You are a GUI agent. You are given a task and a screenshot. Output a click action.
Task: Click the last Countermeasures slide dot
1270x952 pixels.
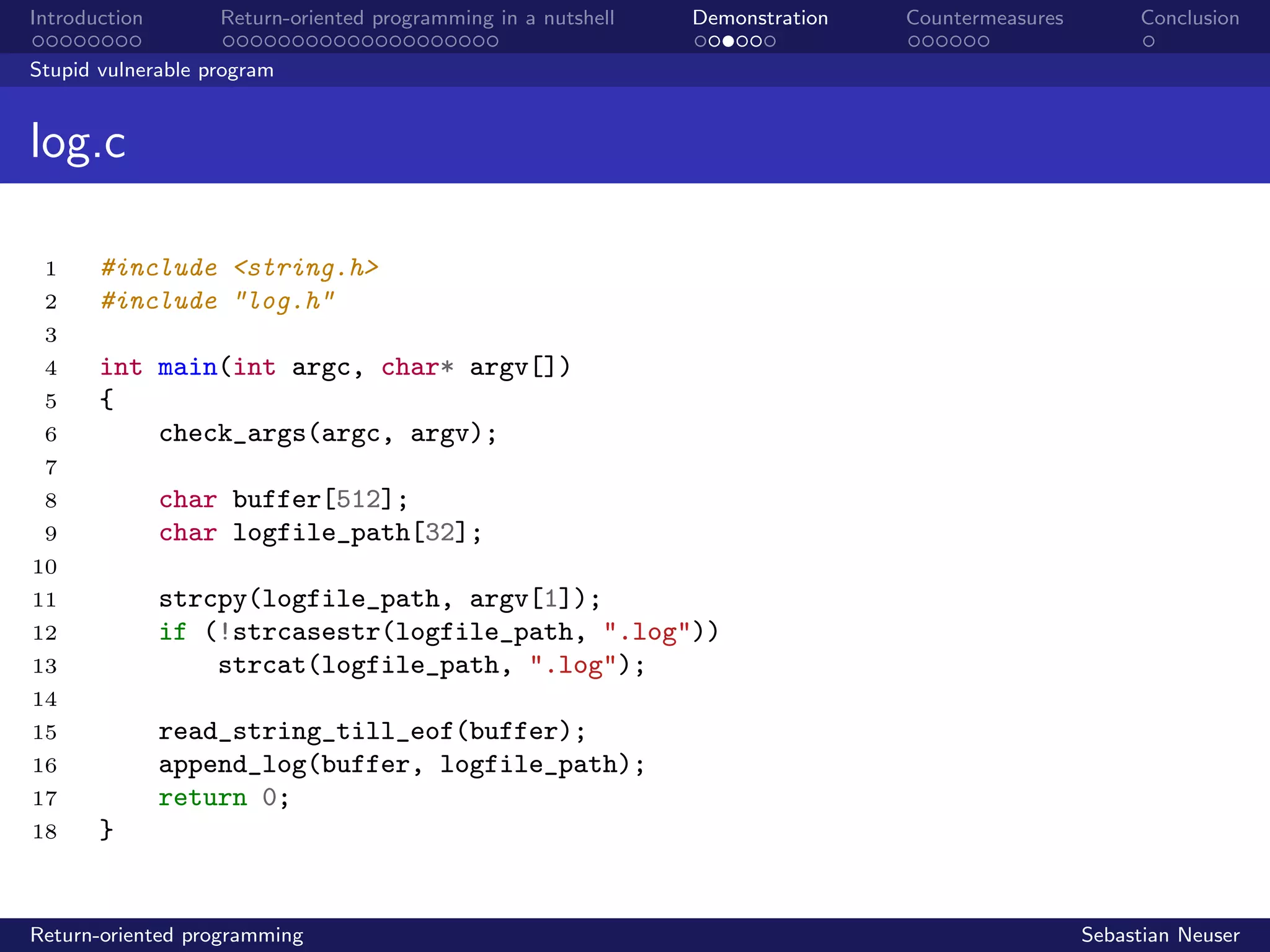click(x=984, y=42)
